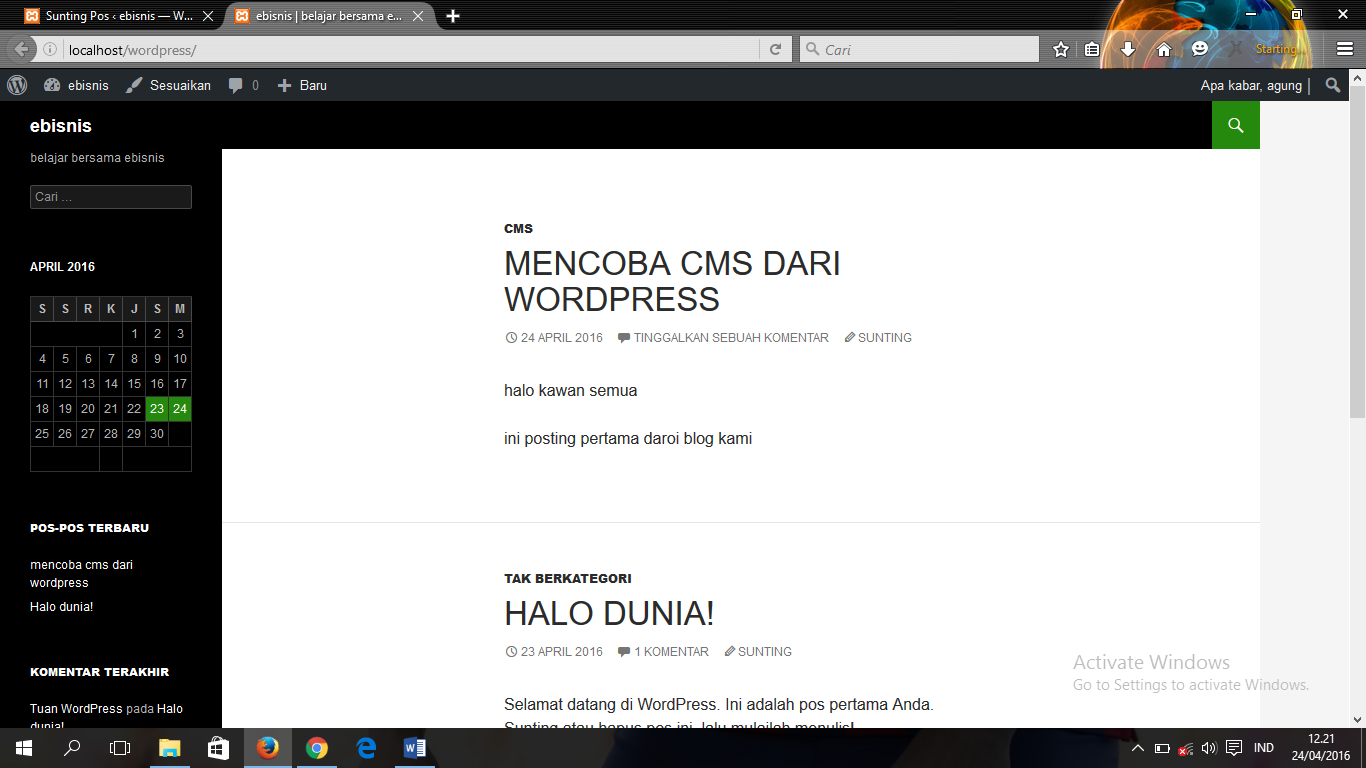Click Sunting under Halo Dunia post
The image size is (1366, 768).
(758, 652)
